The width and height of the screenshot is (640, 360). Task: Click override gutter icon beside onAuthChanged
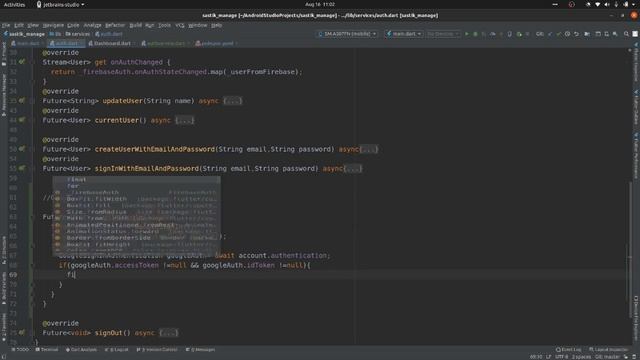pyautogui.click(x=22, y=62)
